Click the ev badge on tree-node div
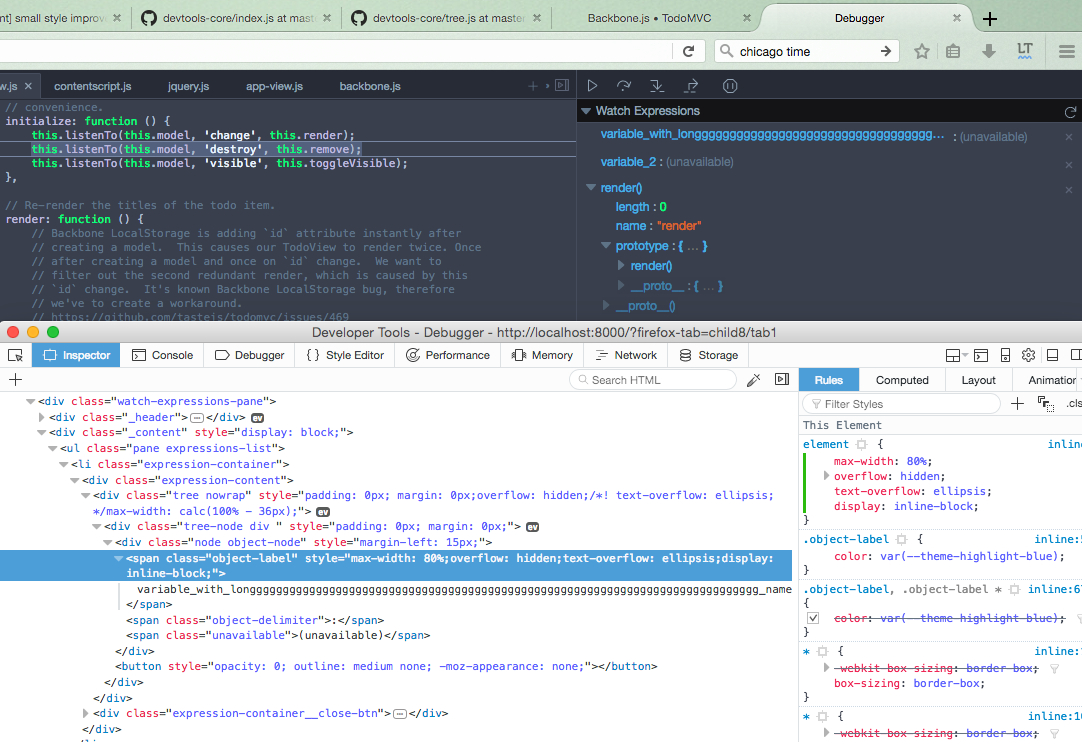The width and height of the screenshot is (1082, 742). pos(533,527)
